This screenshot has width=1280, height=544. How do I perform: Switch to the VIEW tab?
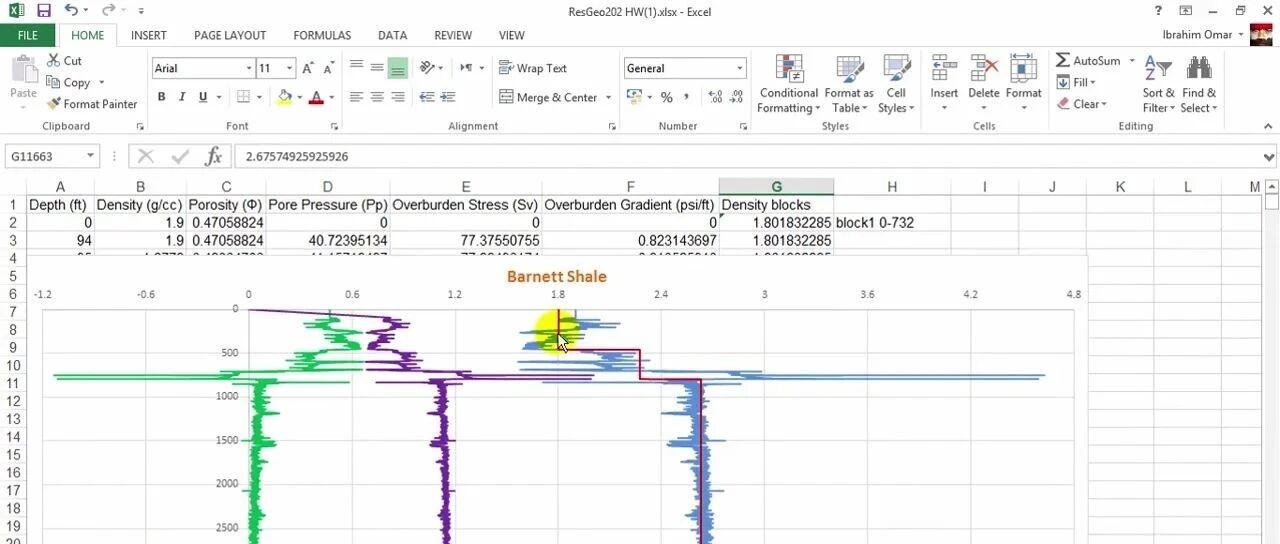pos(512,35)
